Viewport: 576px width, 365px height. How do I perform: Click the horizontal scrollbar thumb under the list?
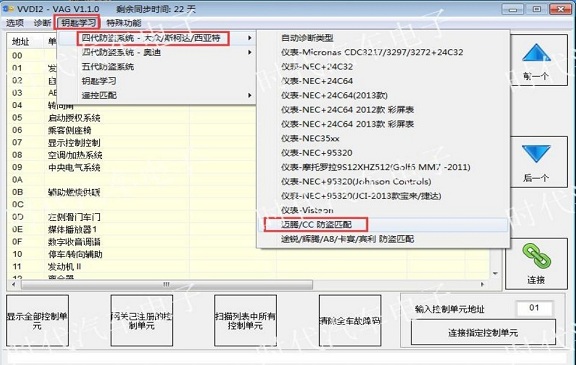[167, 285]
